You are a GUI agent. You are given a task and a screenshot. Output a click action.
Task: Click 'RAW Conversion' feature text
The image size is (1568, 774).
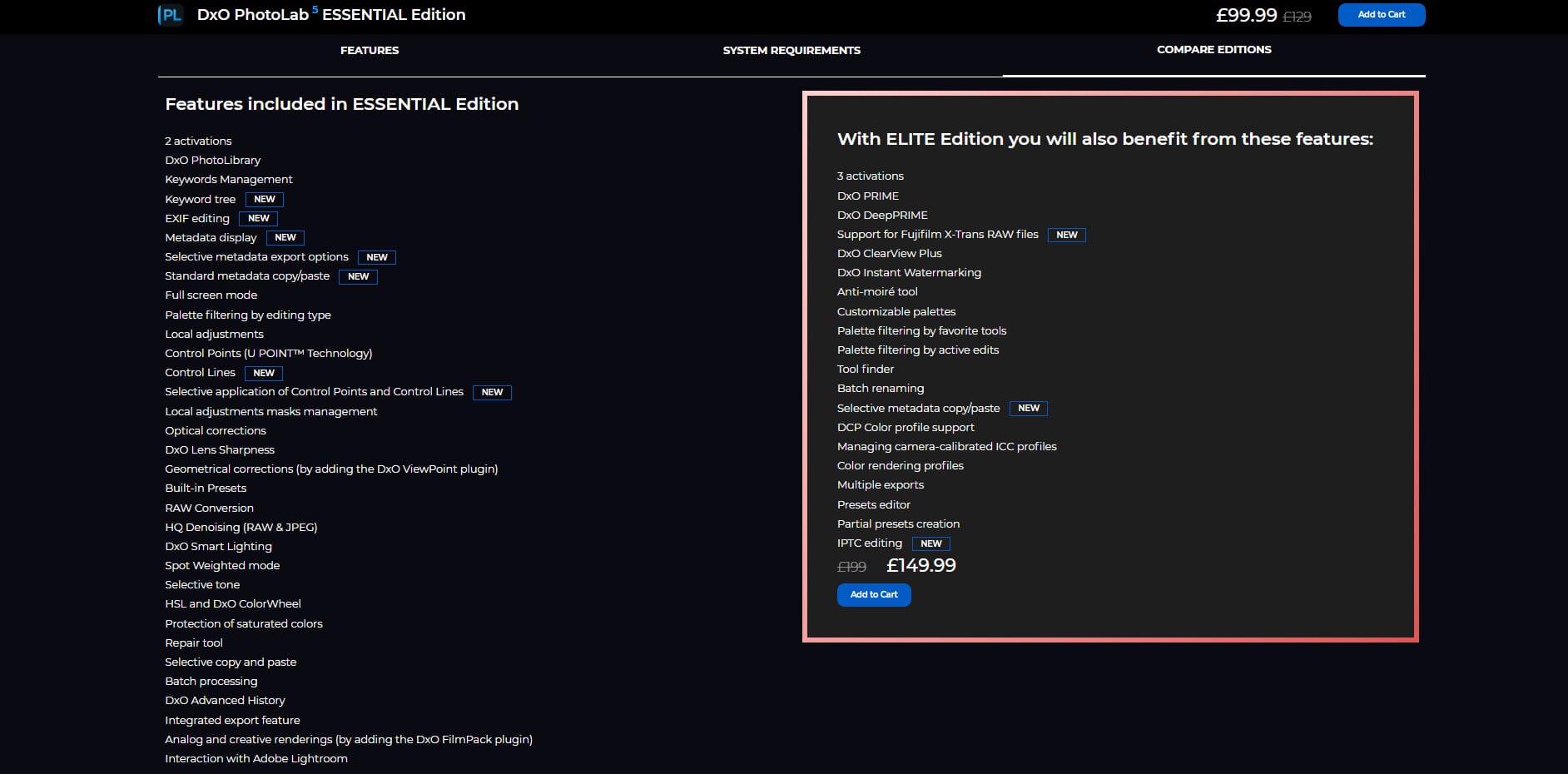(x=209, y=509)
